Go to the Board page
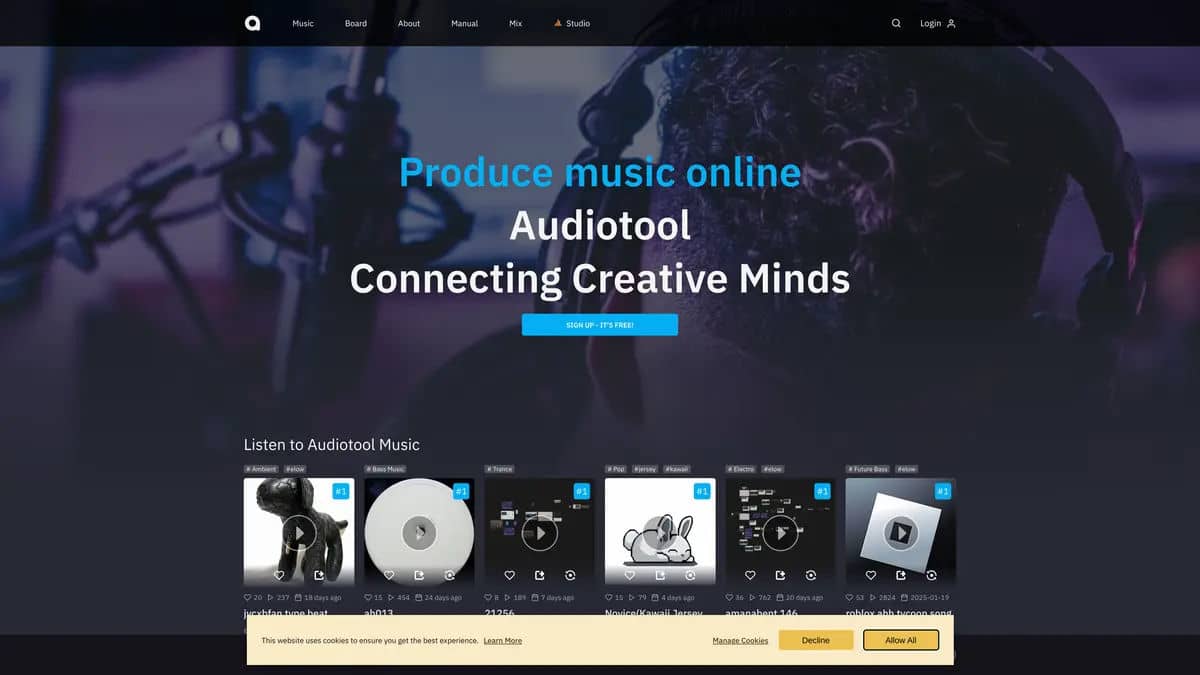Screen dimensions: 1200x675 356,23
